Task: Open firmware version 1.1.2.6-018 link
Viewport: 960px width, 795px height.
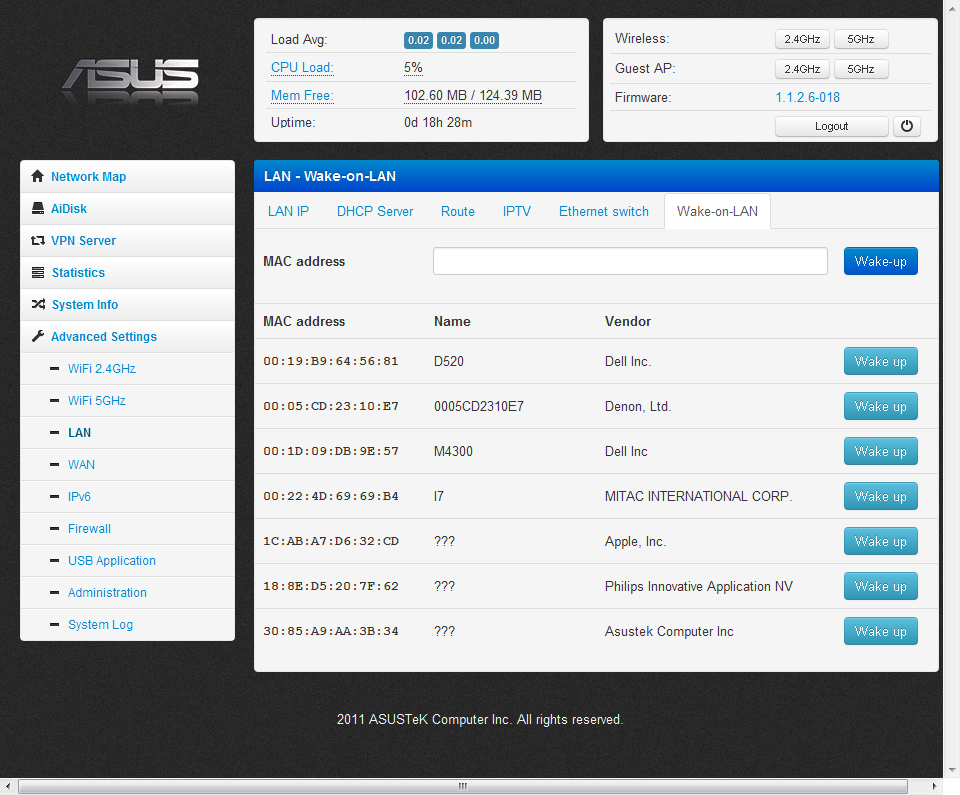Action: click(807, 98)
